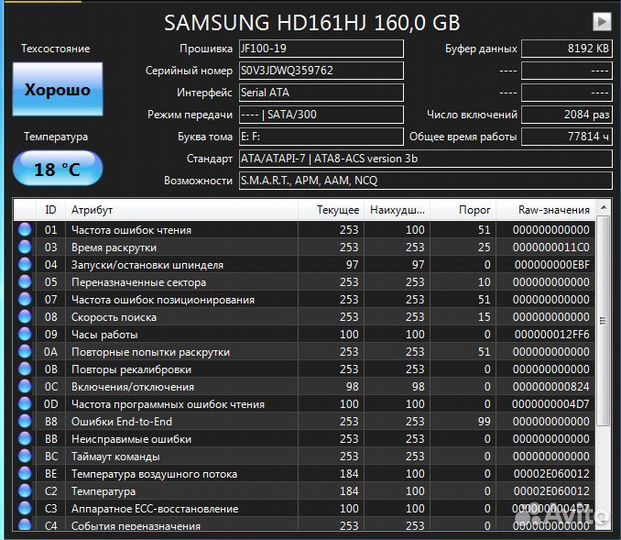Click the Возможности field S.M.A.R.T., APM
The width and height of the screenshot is (621, 540).
tap(426, 181)
